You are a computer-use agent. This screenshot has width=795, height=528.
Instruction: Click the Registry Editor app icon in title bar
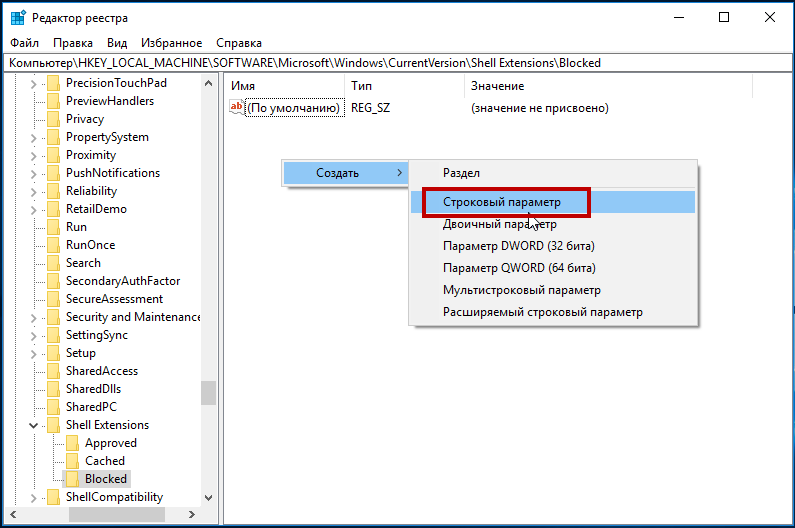[18, 18]
